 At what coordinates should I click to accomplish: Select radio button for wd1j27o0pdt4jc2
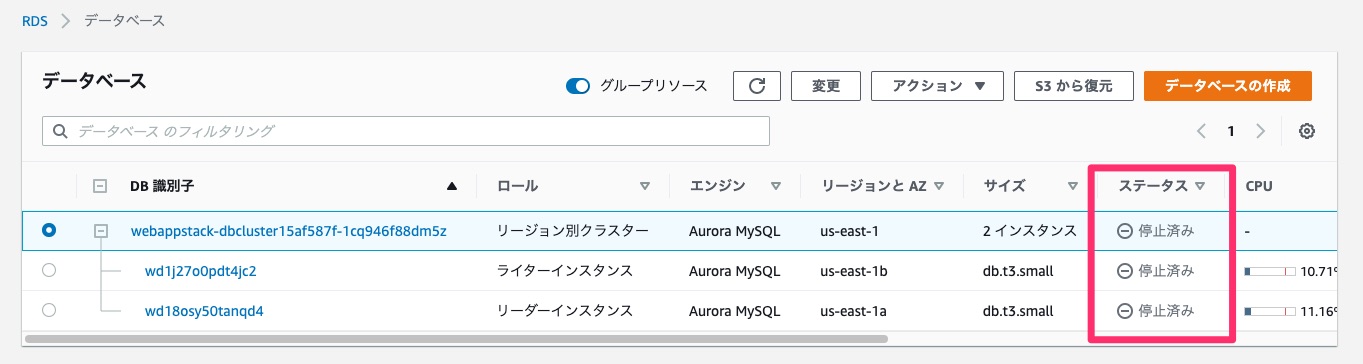(x=49, y=271)
